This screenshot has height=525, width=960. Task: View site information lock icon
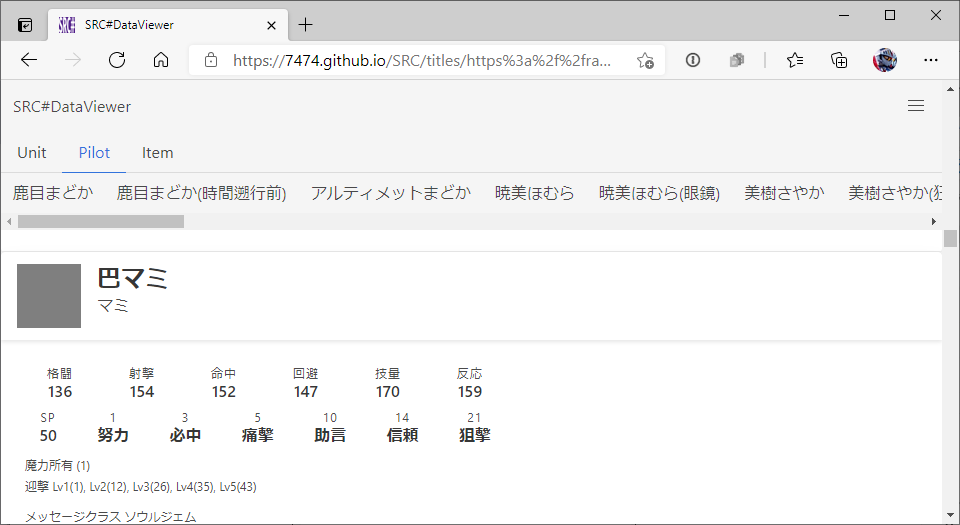click(x=211, y=60)
